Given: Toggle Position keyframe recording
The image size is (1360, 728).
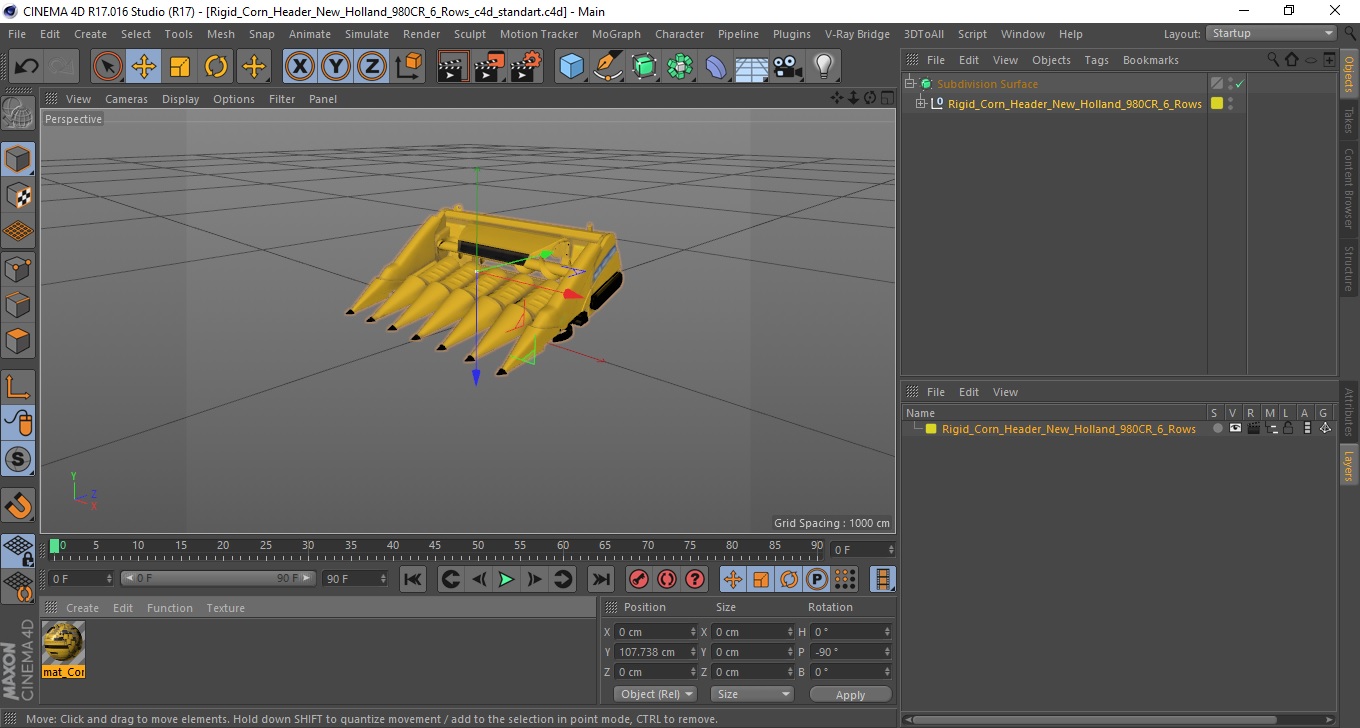Looking at the screenshot, I should pyautogui.click(x=732, y=579).
